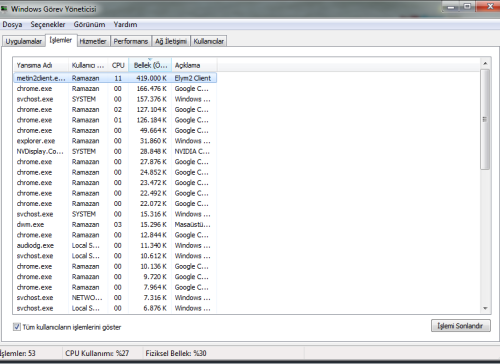Select the İşlemler tab
Viewport: 500px width, 364px height.
[61, 40]
